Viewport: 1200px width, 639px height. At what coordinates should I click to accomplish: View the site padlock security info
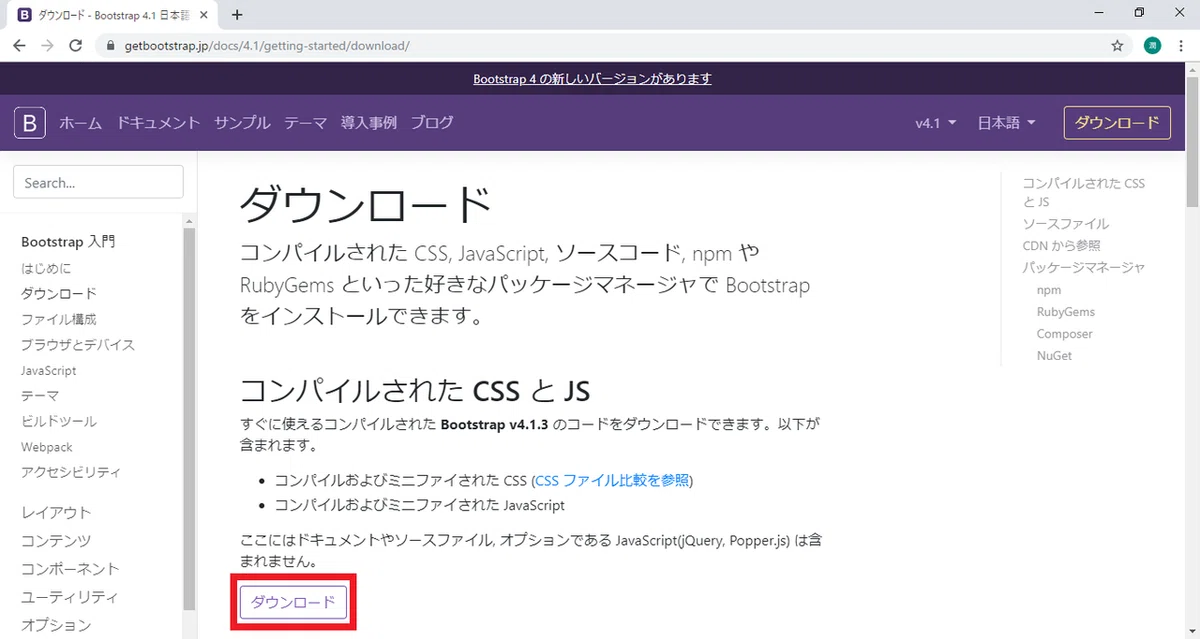tap(111, 46)
